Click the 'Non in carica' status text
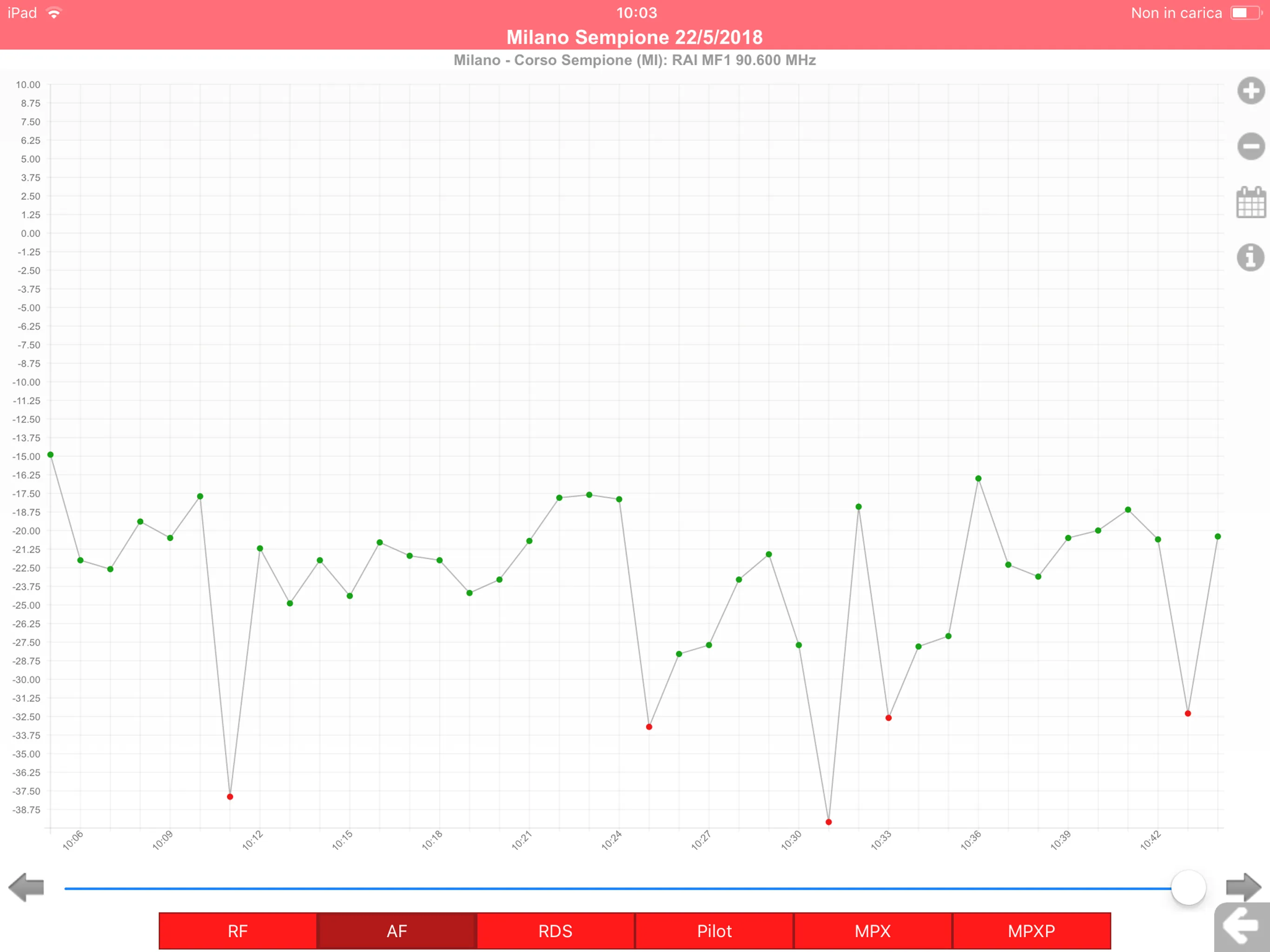This screenshot has height=952, width=1270. click(x=1177, y=13)
